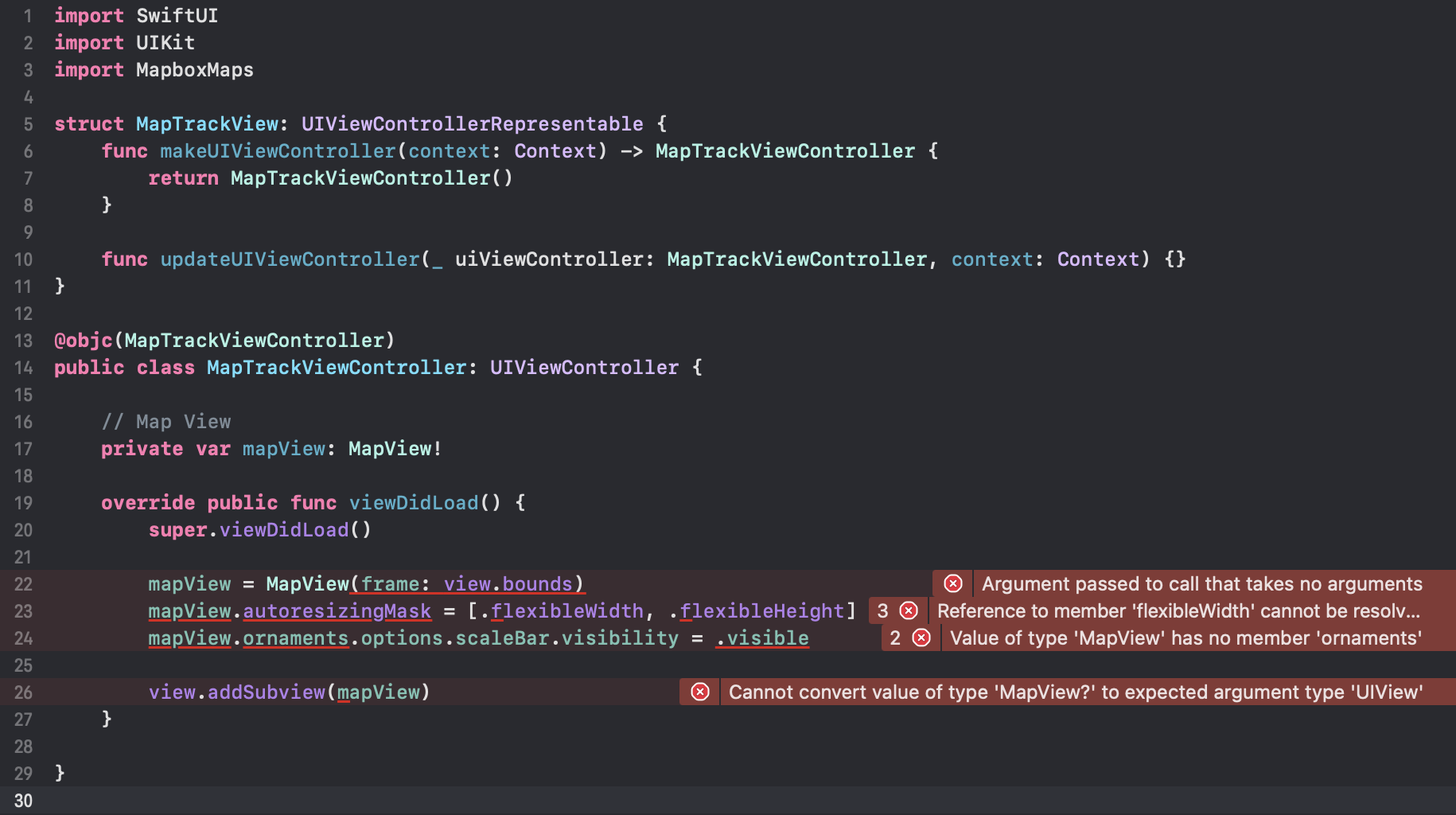
Task: Click the error icon on line 22
Action: click(x=952, y=583)
